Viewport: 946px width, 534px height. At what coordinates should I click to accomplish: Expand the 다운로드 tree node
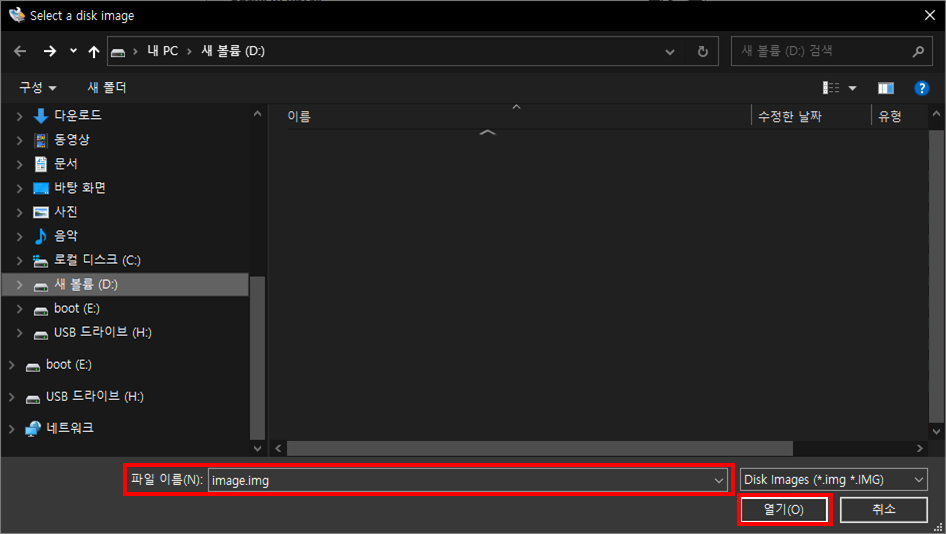pyautogui.click(x=19, y=116)
